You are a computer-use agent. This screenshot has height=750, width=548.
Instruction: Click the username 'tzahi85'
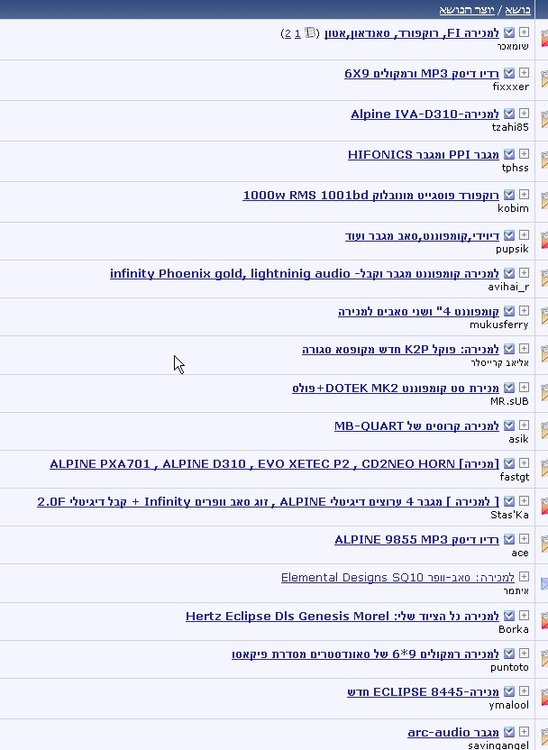[510, 127]
